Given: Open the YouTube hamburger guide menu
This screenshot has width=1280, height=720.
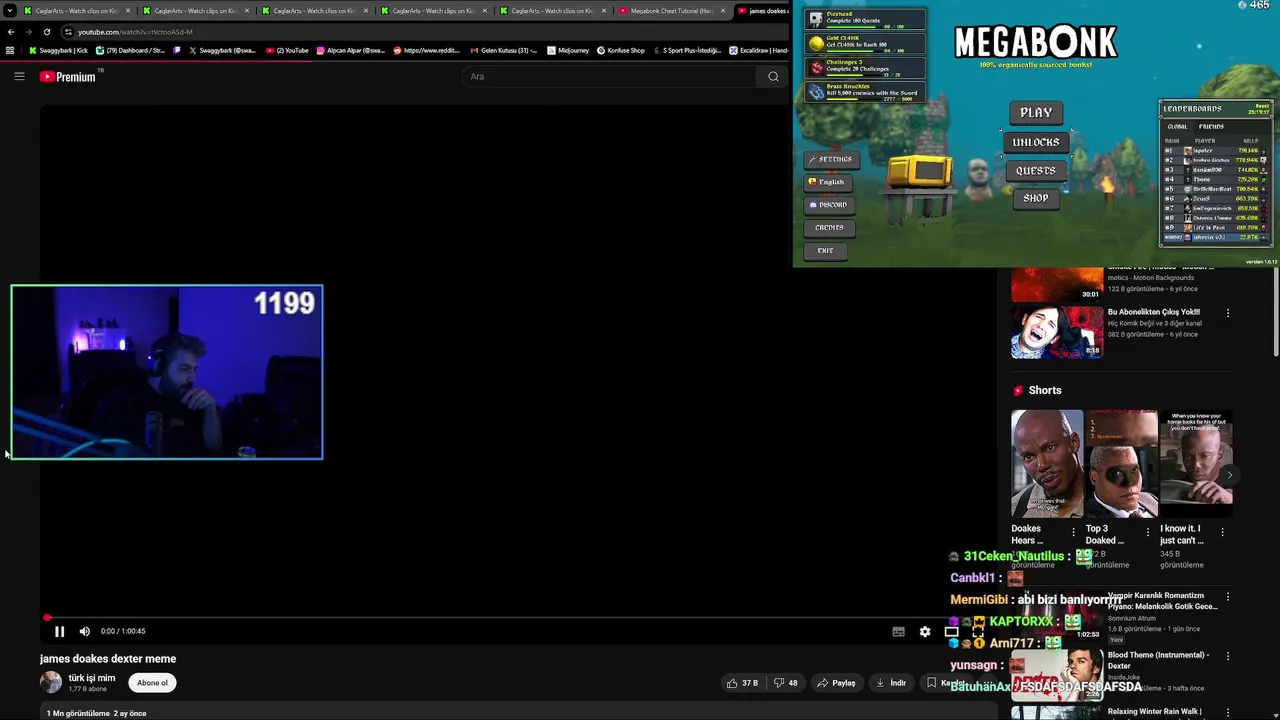Looking at the screenshot, I should coord(19,76).
